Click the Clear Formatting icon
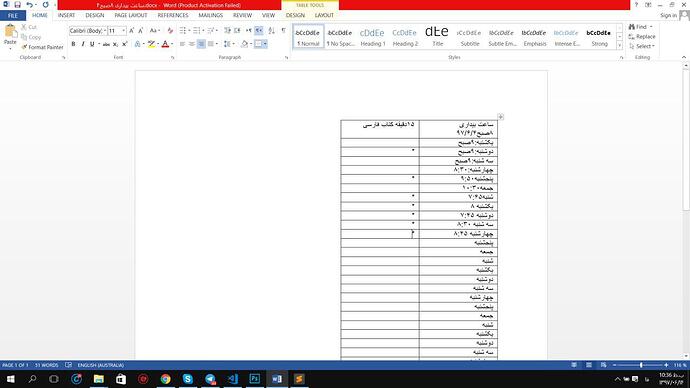This screenshot has width=690, height=388. [x=170, y=31]
